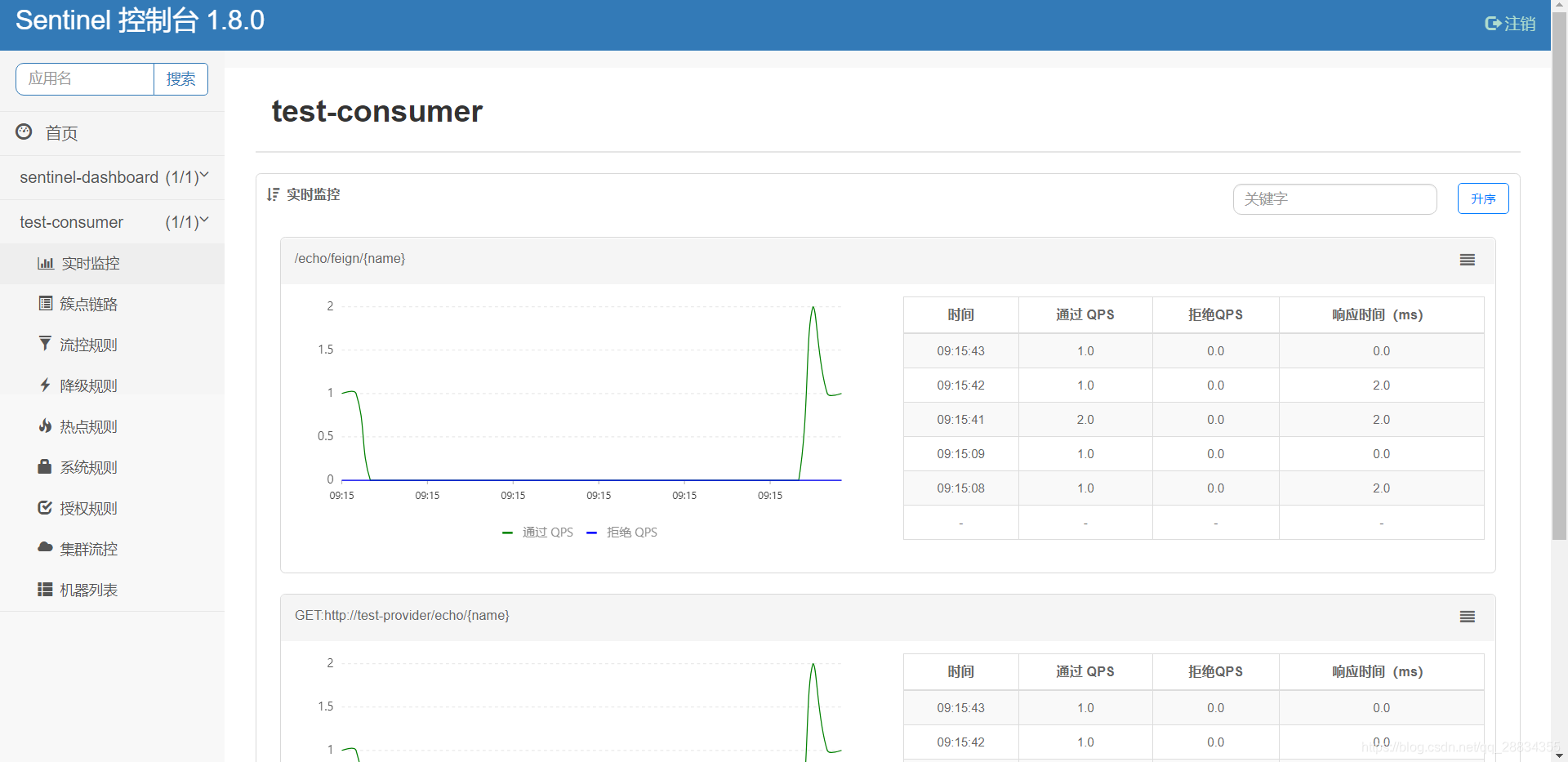1568x762 pixels.
Task: Select sentinel-dashboard application entry
Action: click(112, 177)
